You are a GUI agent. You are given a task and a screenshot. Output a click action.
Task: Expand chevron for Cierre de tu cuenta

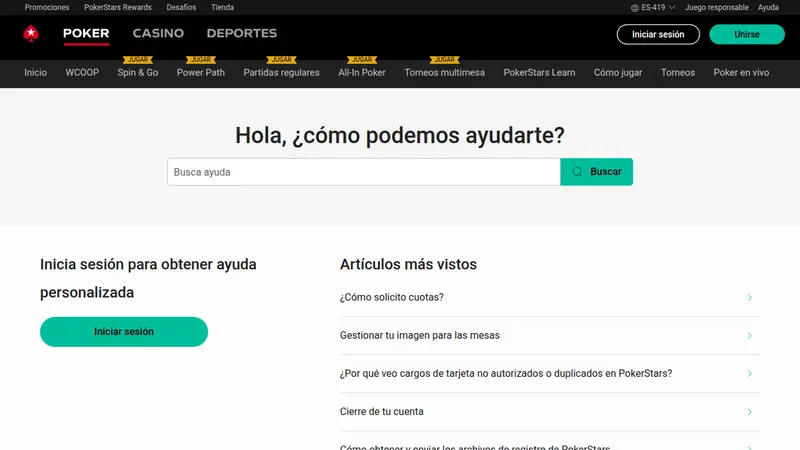pyautogui.click(x=749, y=412)
